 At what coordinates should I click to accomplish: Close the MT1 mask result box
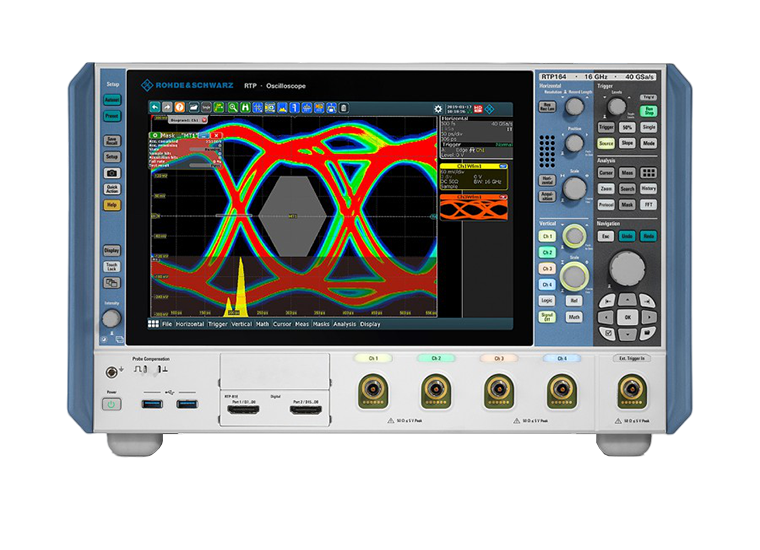click(x=217, y=135)
